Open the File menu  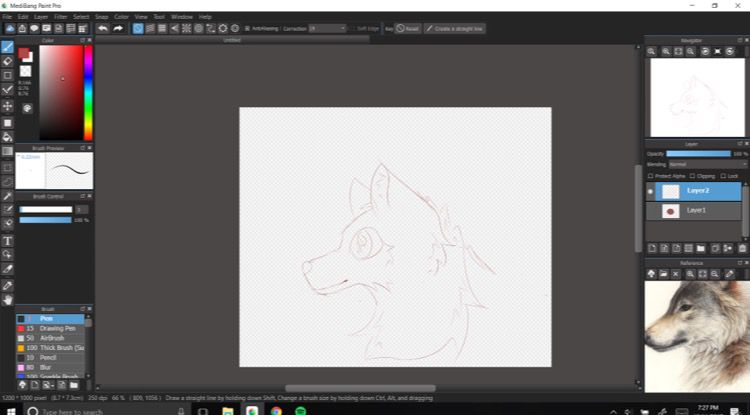click(7, 17)
